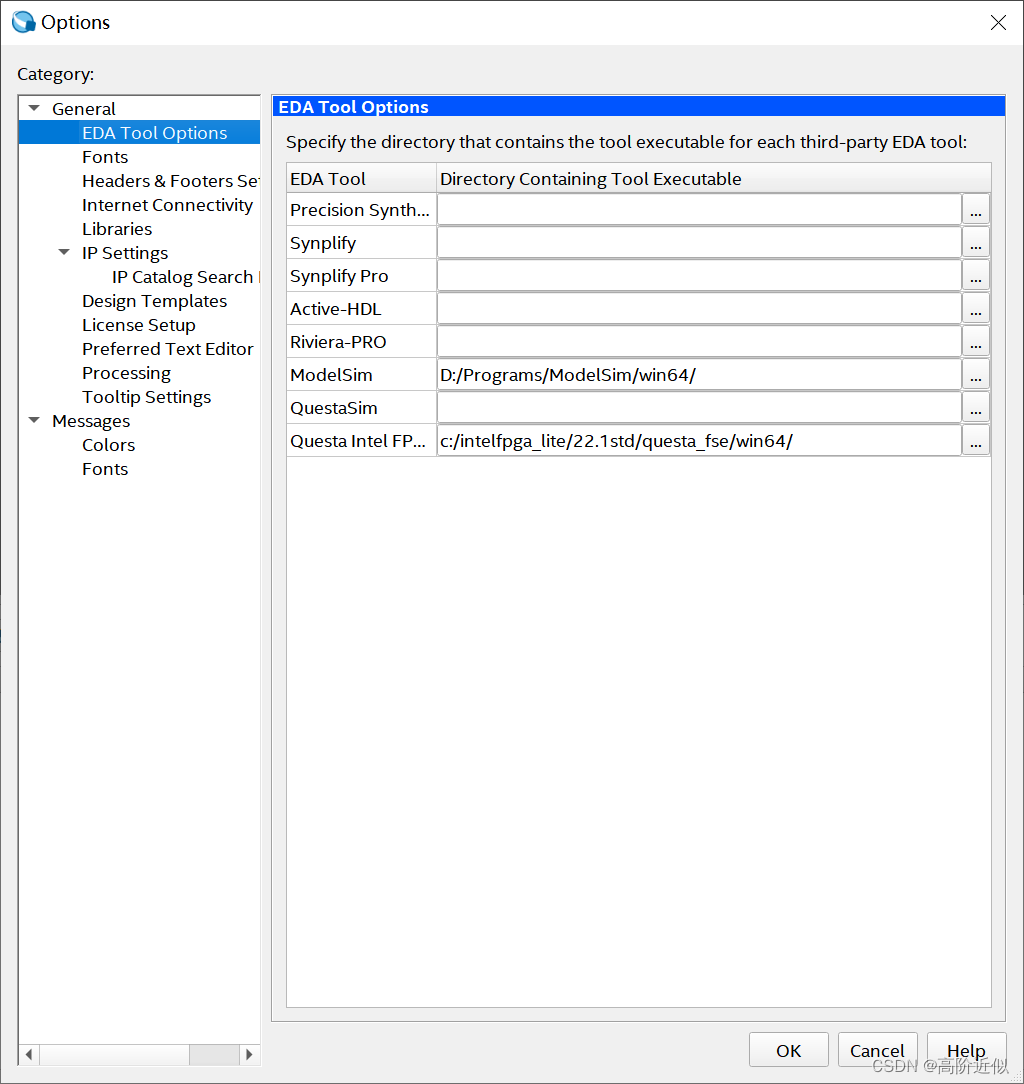Open the Preferred Text Editor settings

pyautogui.click(x=167, y=349)
